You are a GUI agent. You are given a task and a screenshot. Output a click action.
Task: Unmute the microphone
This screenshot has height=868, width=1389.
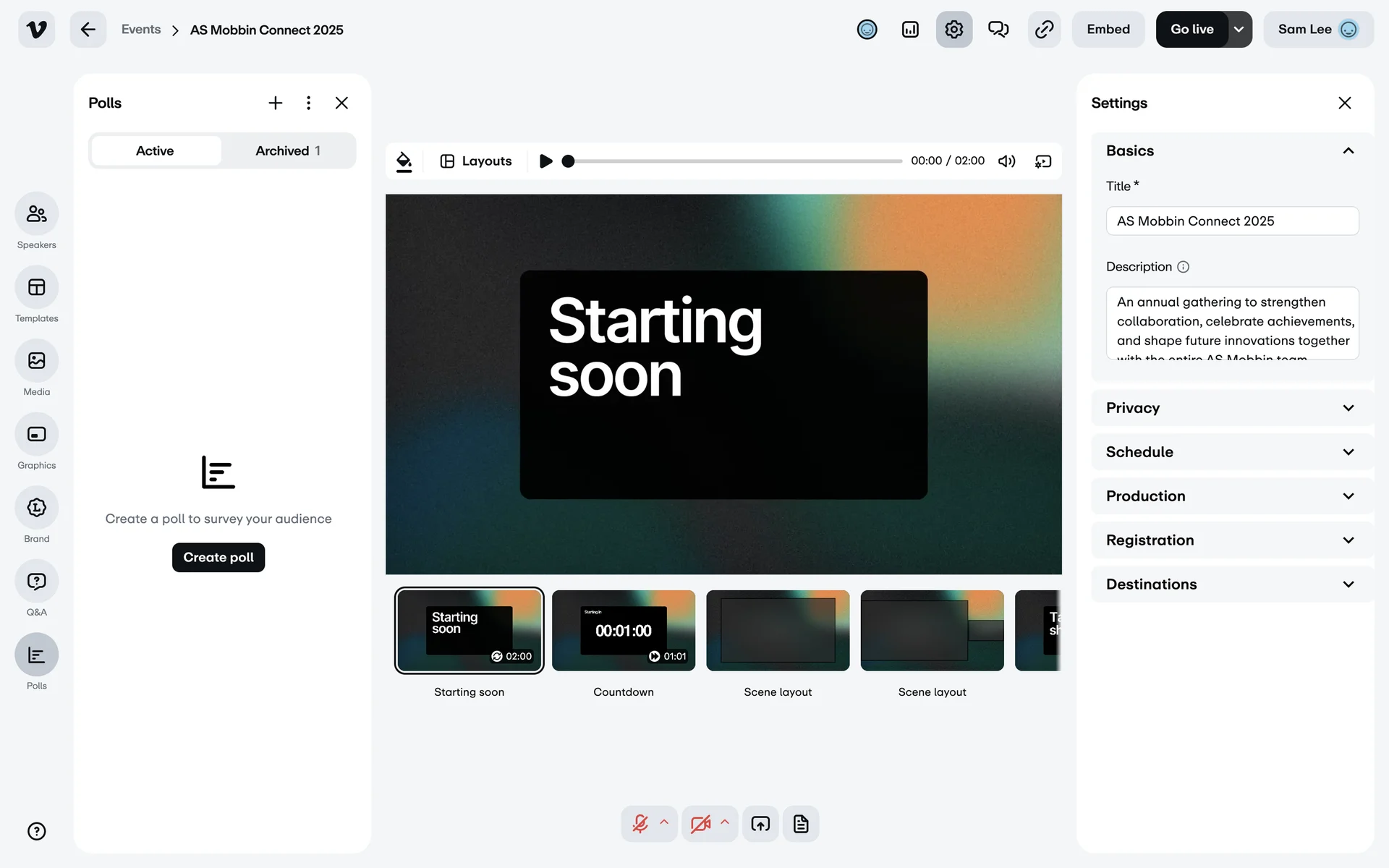pos(640,824)
